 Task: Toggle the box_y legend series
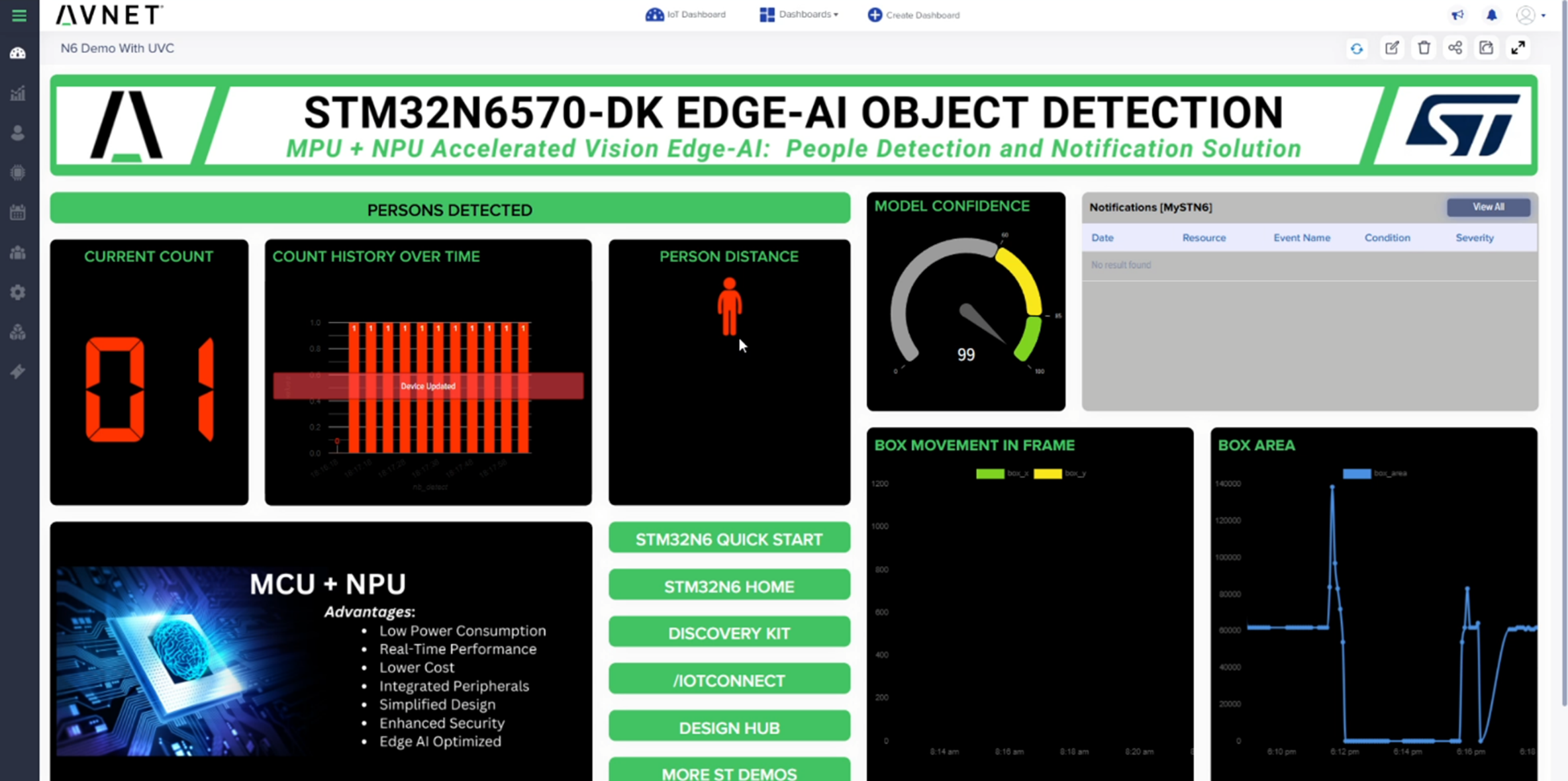[x=1059, y=473]
